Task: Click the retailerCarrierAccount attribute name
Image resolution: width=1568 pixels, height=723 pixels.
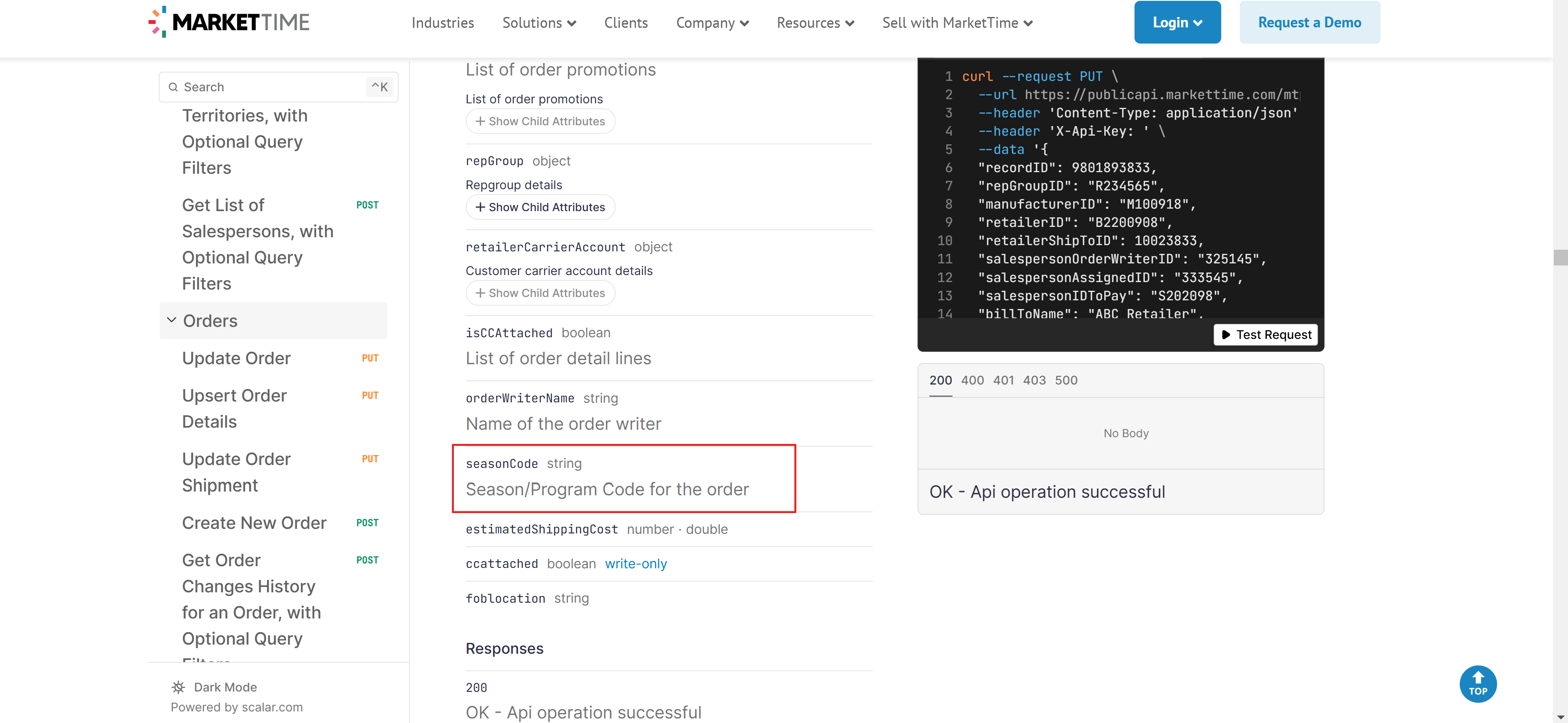Action: (x=545, y=247)
